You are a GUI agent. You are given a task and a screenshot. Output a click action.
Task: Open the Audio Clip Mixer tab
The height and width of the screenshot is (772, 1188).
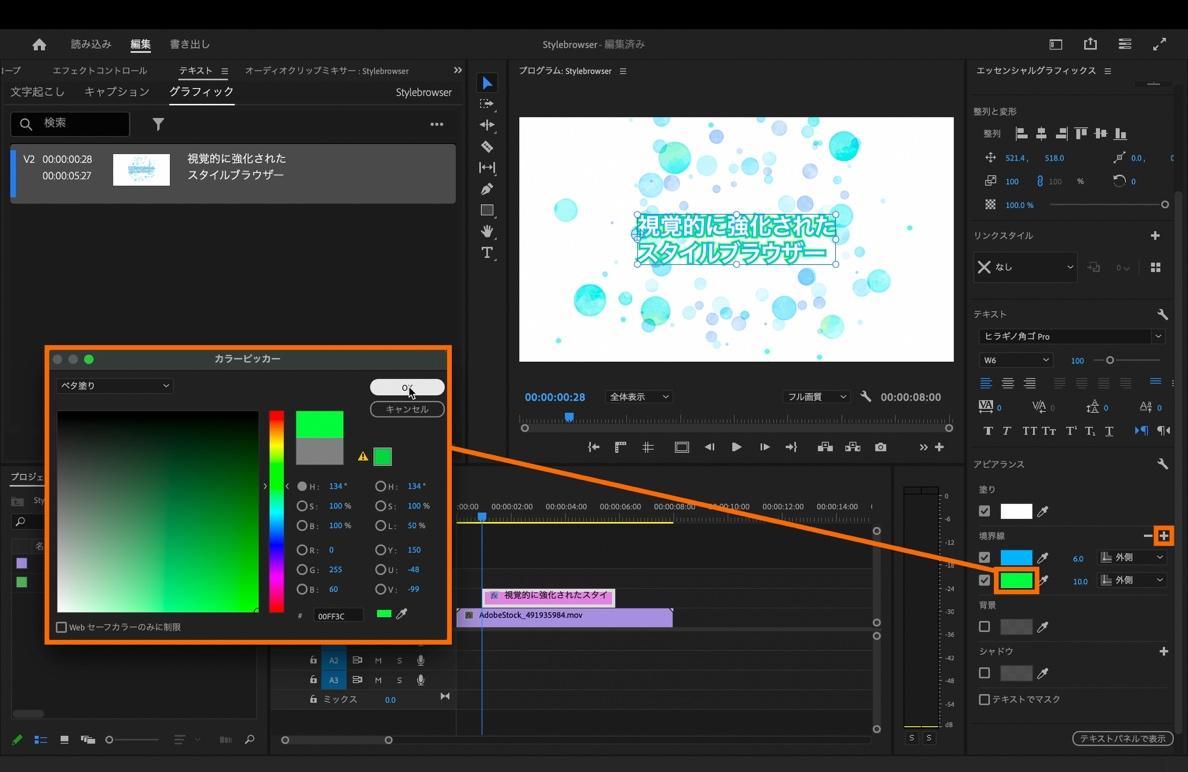(x=327, y=70)
